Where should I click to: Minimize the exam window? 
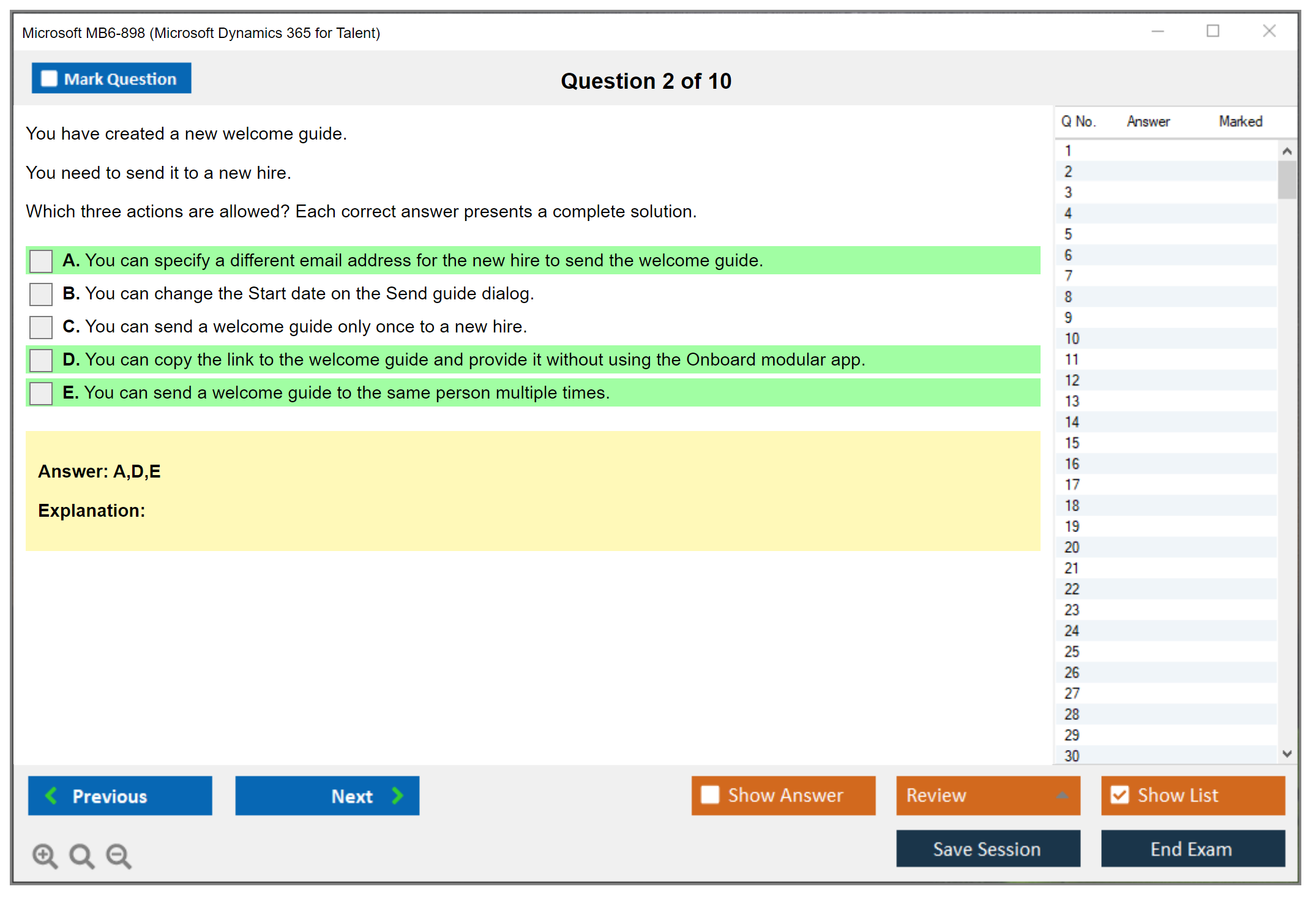click(x=1157, y=31)
